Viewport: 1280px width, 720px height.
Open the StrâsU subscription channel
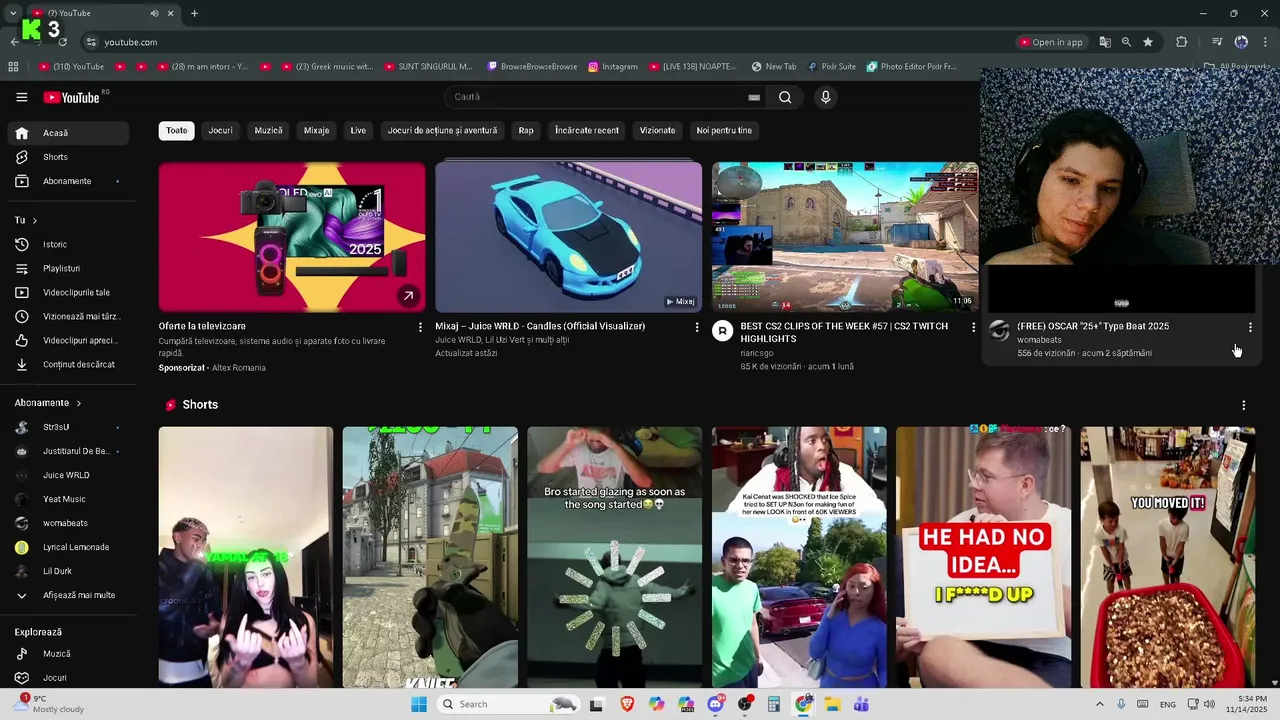68,427
